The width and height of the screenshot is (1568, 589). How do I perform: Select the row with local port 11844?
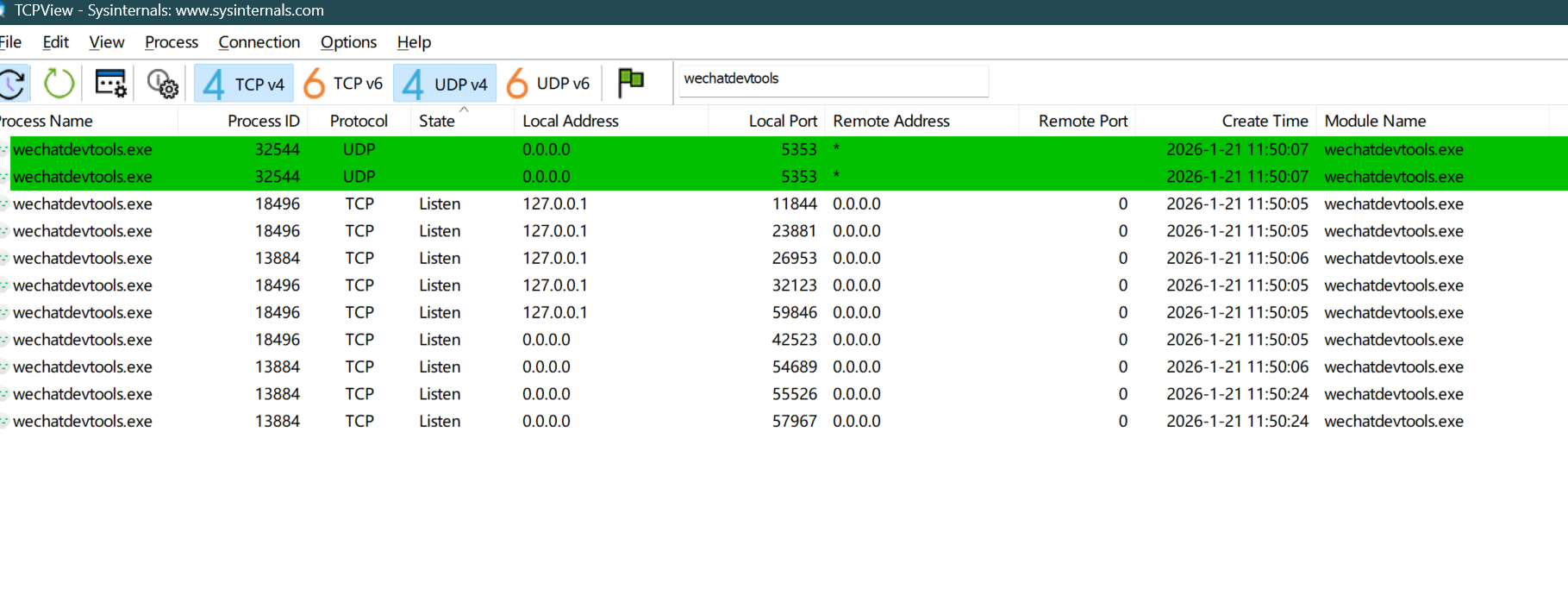pos(784,204)
